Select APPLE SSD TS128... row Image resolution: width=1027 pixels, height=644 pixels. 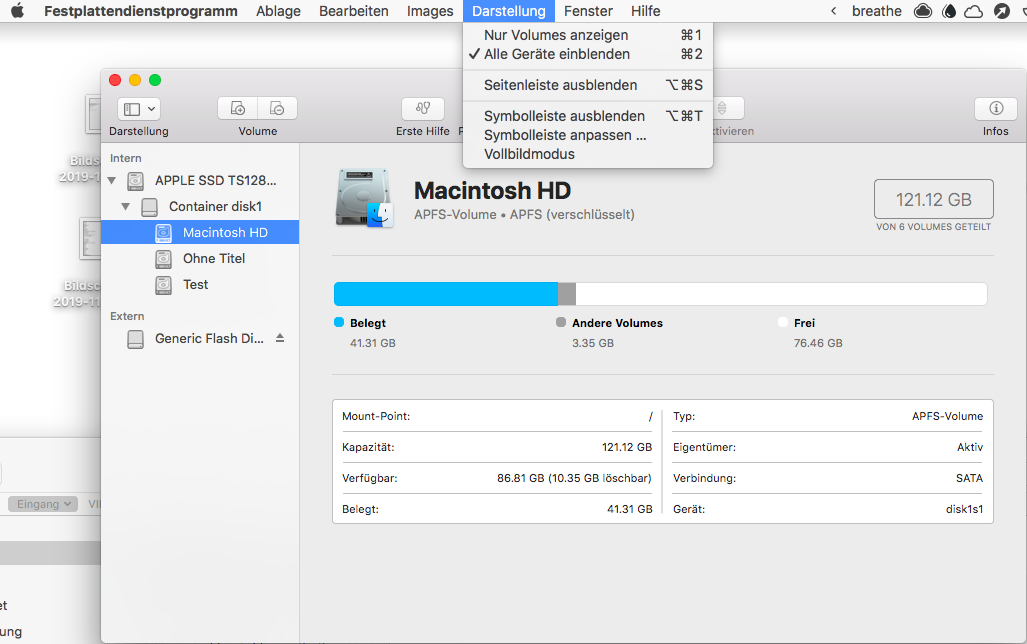coord(200,180)
